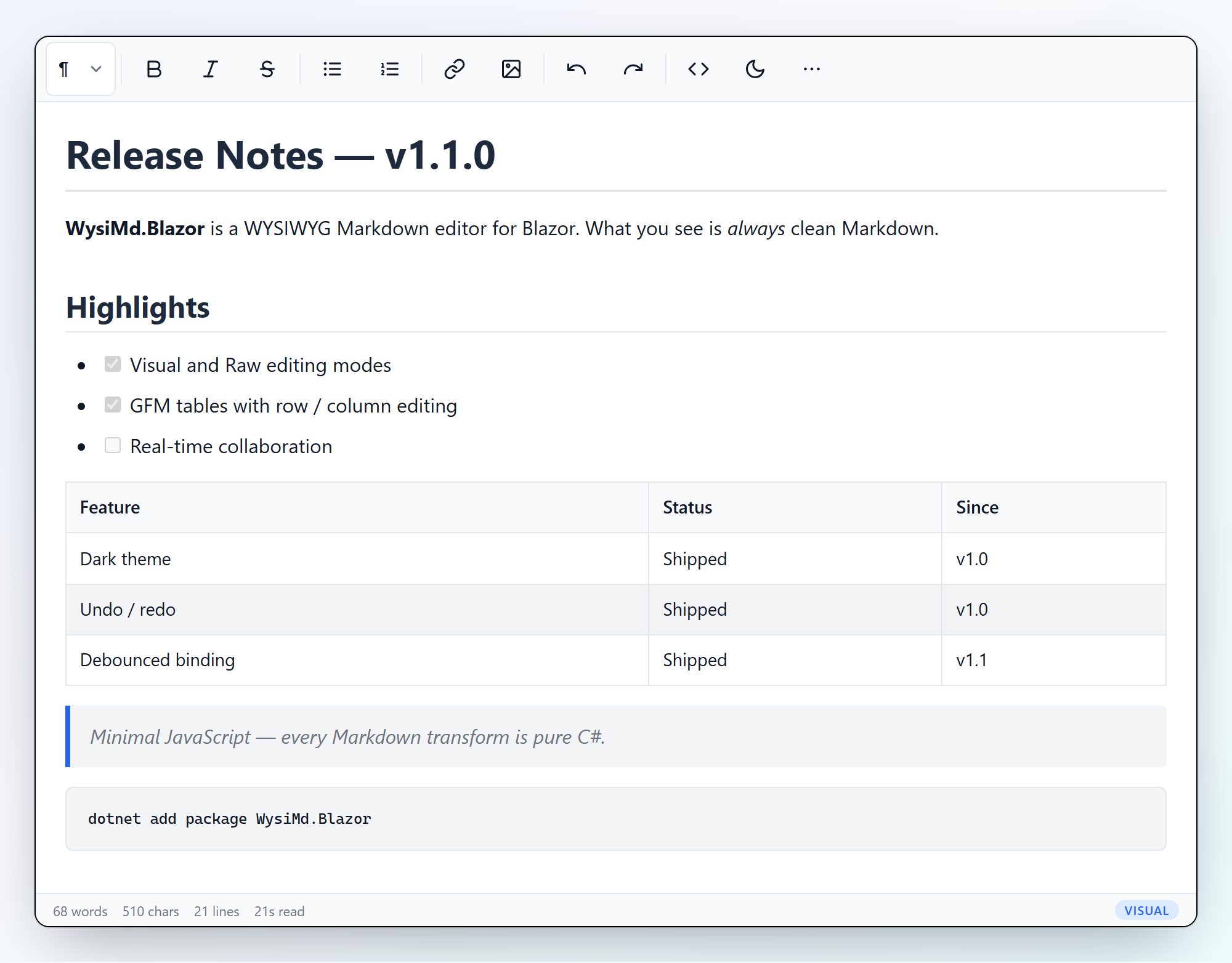Click the Dark theme table cell

click(x=357, y=558)
